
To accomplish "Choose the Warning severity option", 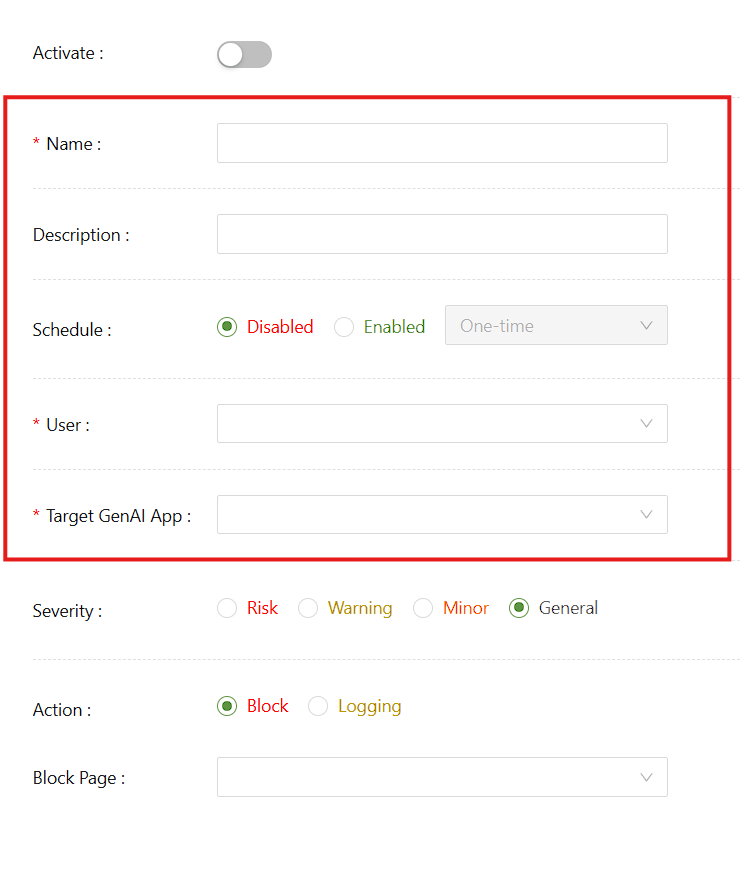I will (308, 608).
